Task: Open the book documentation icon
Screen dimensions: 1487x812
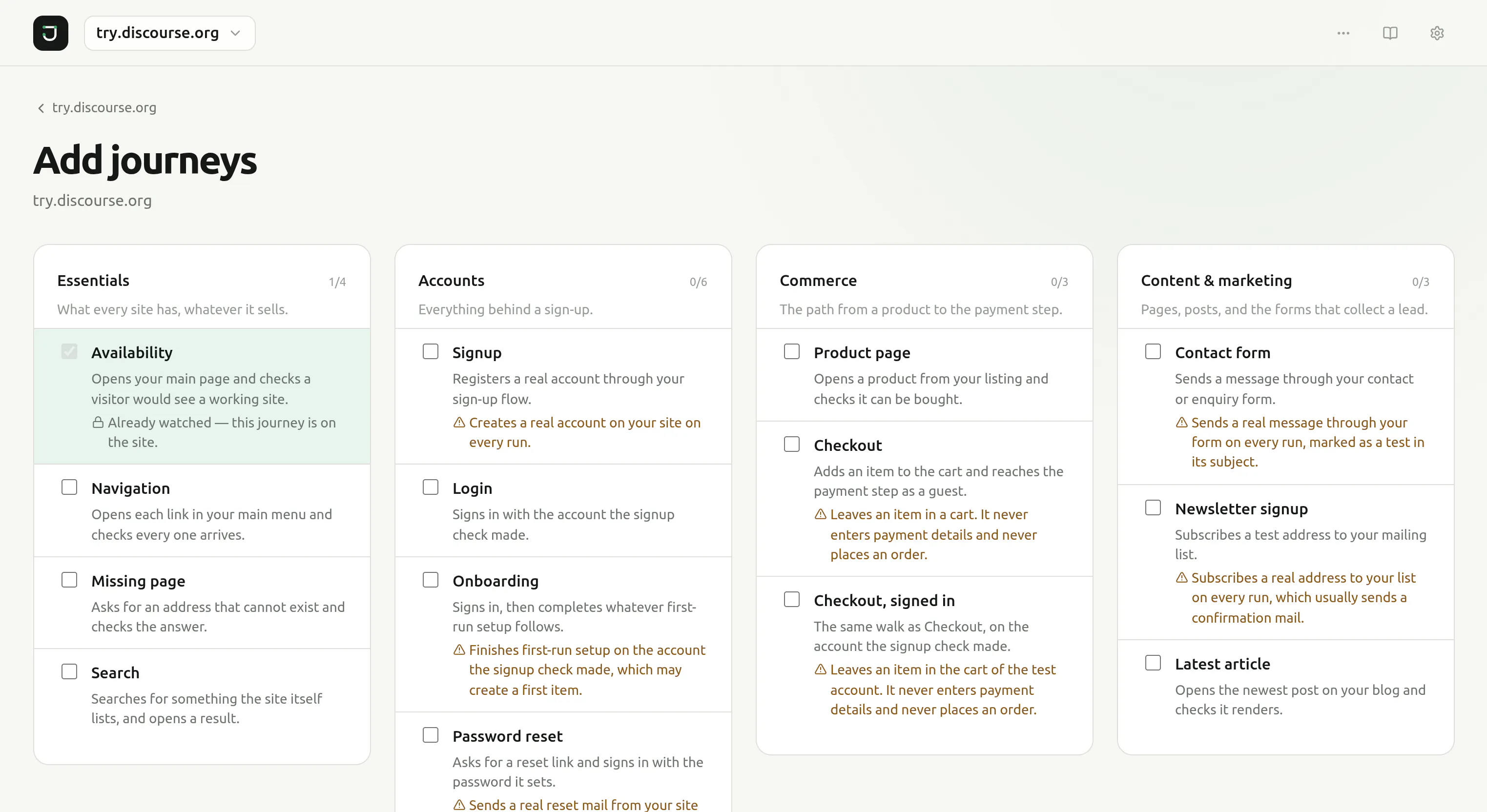Action: pos(1390,33)
